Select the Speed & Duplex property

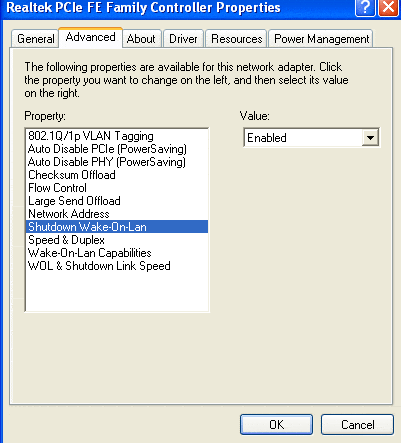pyautogui.click(x=117, y=240)
